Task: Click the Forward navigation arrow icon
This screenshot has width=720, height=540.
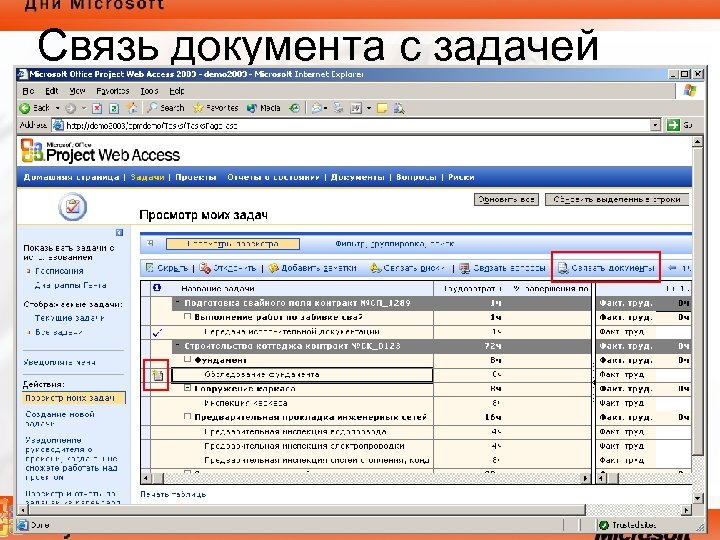Action: (x=70, y=108)
